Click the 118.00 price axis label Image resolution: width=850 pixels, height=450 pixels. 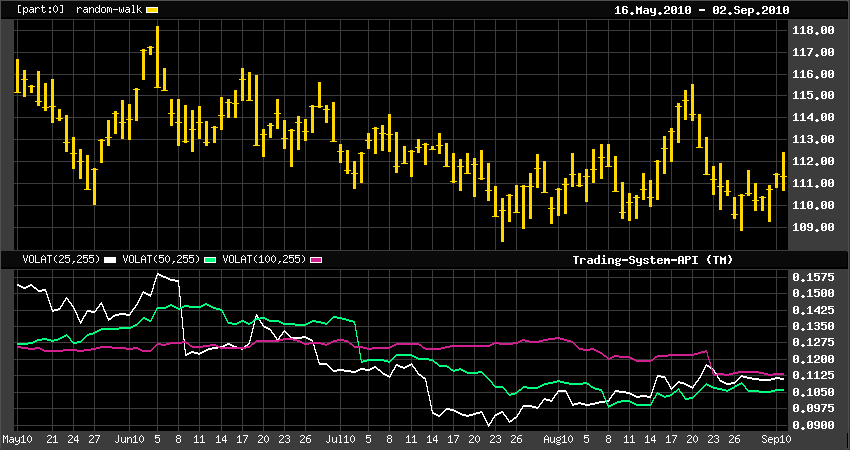(813, 30)
